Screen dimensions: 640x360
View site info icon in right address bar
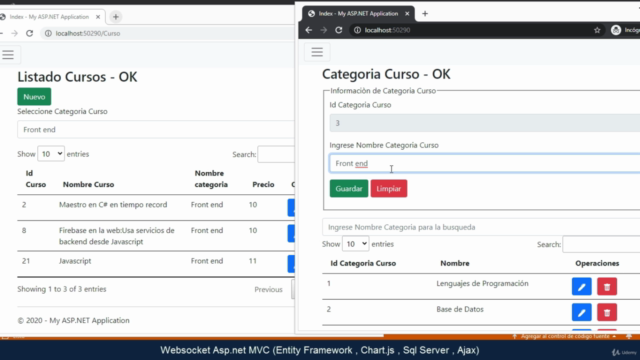357,30
